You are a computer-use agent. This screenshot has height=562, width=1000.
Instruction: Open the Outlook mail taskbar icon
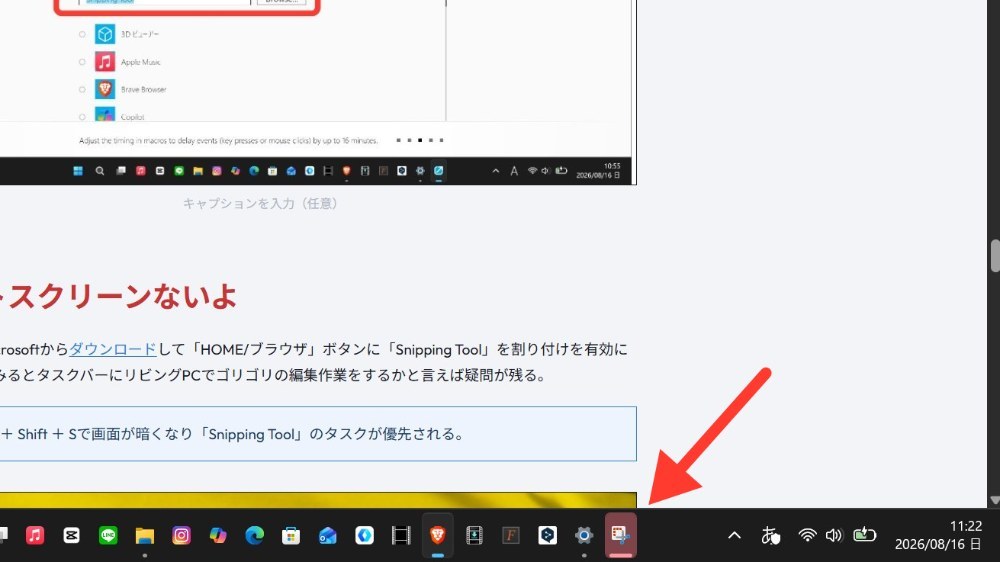tap(328, 535)
